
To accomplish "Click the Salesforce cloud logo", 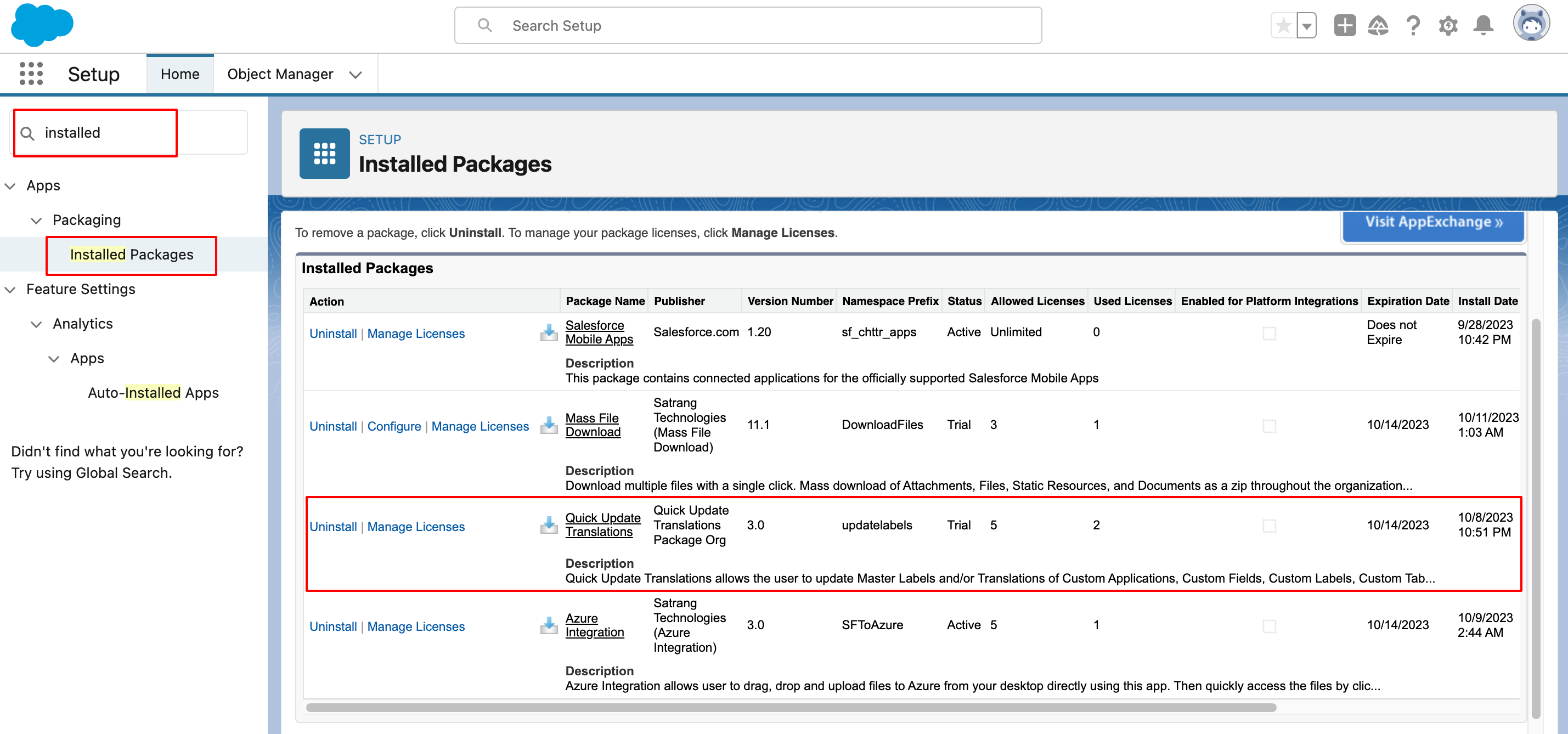I will (x=42, y=25).
